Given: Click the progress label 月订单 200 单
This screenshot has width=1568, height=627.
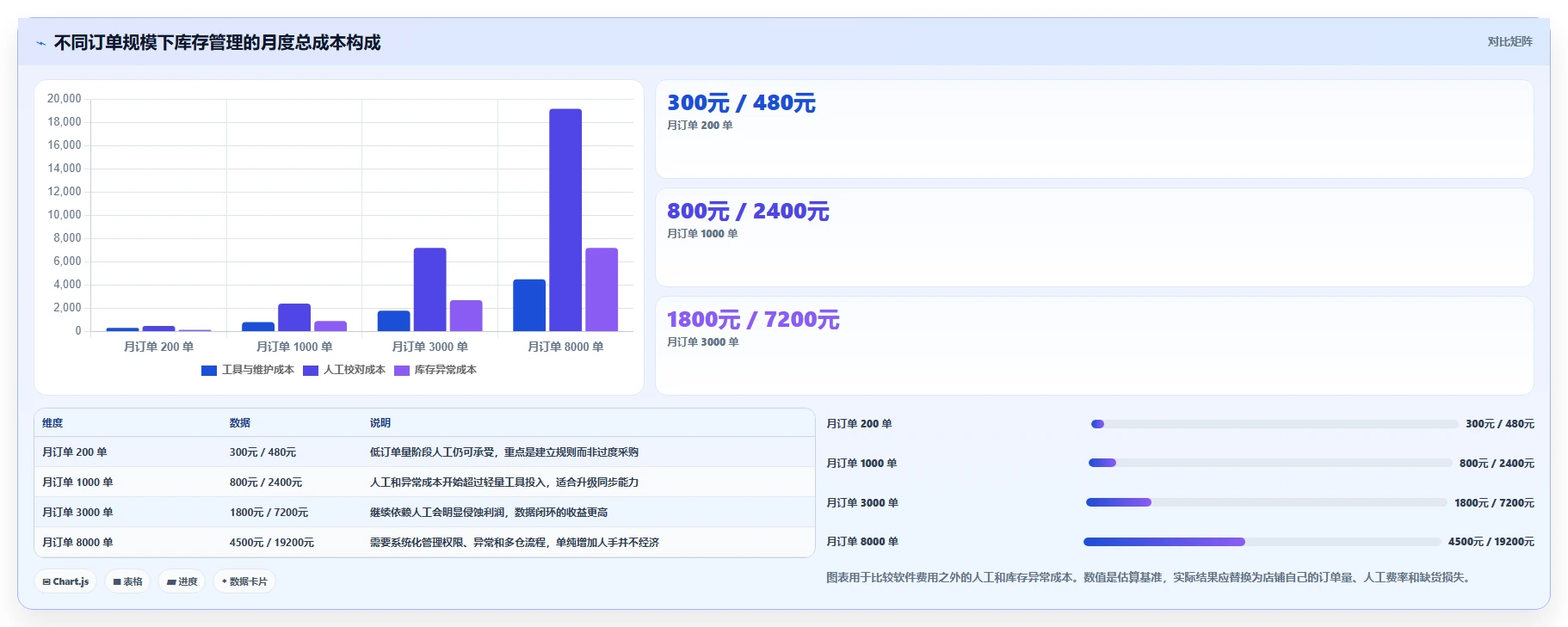Looking at the screenshot, I should coord(859,424).
